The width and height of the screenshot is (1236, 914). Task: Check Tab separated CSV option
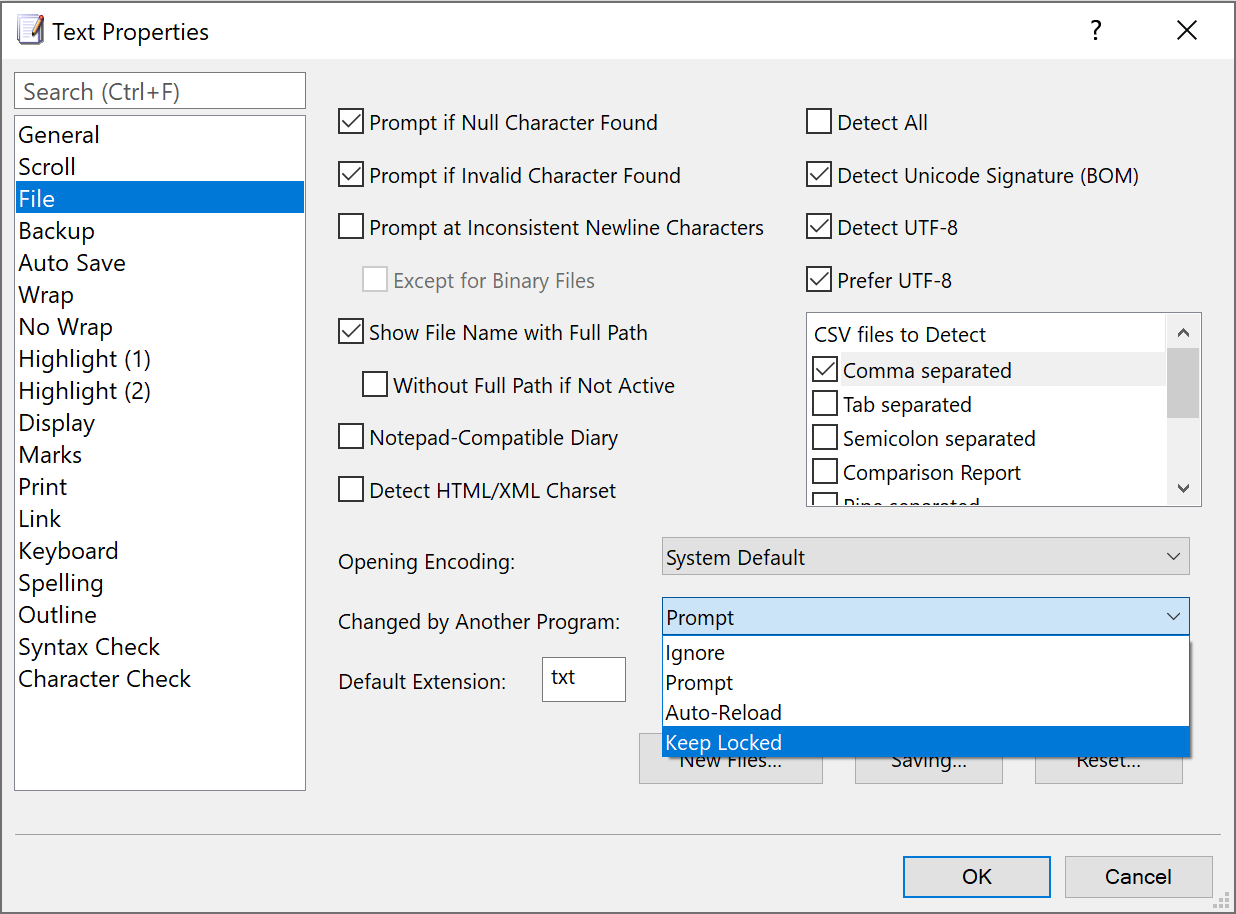[x=825, y=404]
